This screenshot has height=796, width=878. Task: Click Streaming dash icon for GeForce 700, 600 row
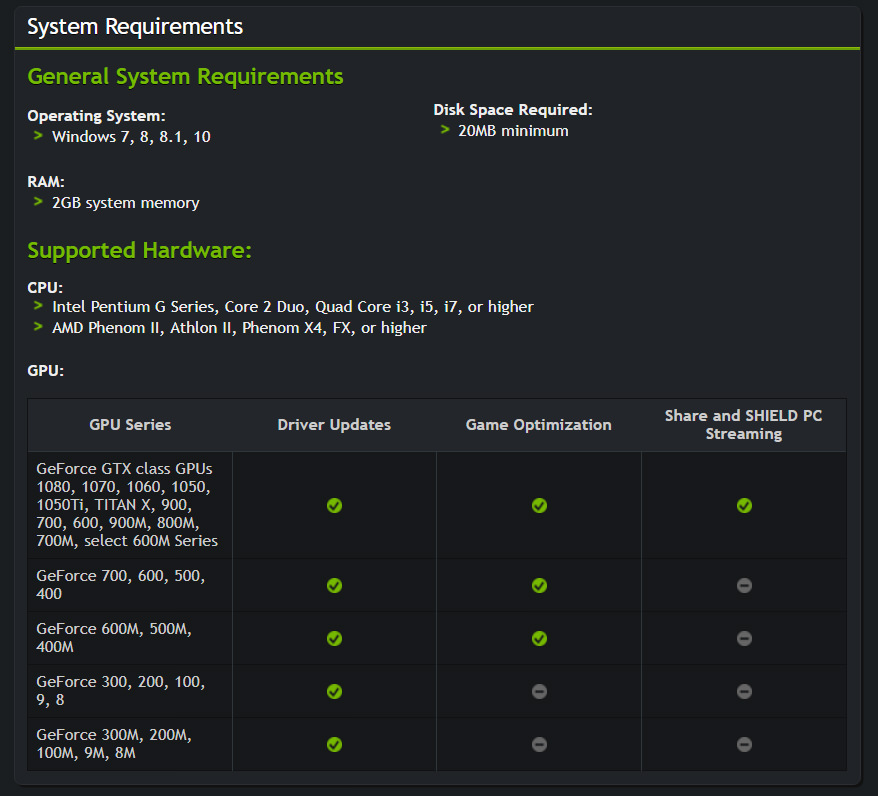point(744,585)
